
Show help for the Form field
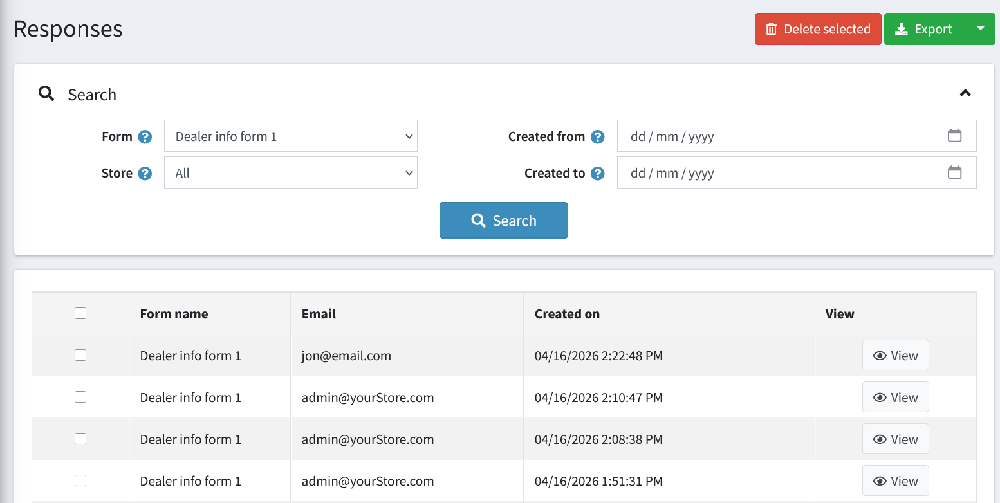click(145, 137)
